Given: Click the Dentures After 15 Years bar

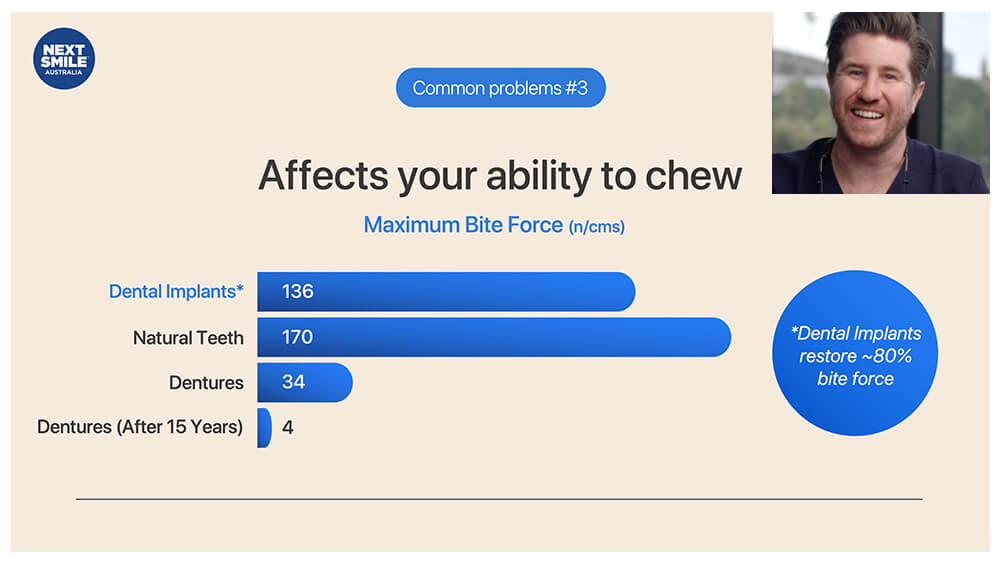Looking at the screenshot, I should click(264, 428).
